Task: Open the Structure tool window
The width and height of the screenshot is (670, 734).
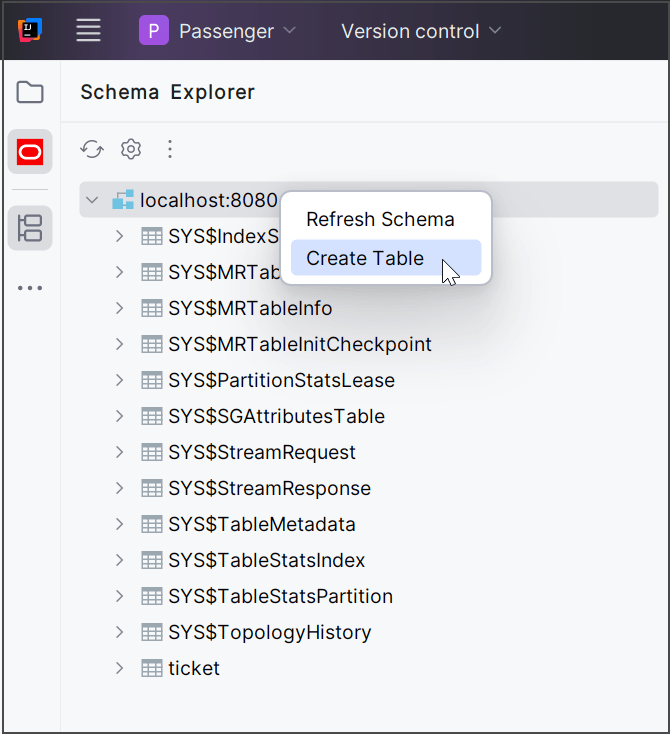Action: pyautogui.click(x=30, y=228)
